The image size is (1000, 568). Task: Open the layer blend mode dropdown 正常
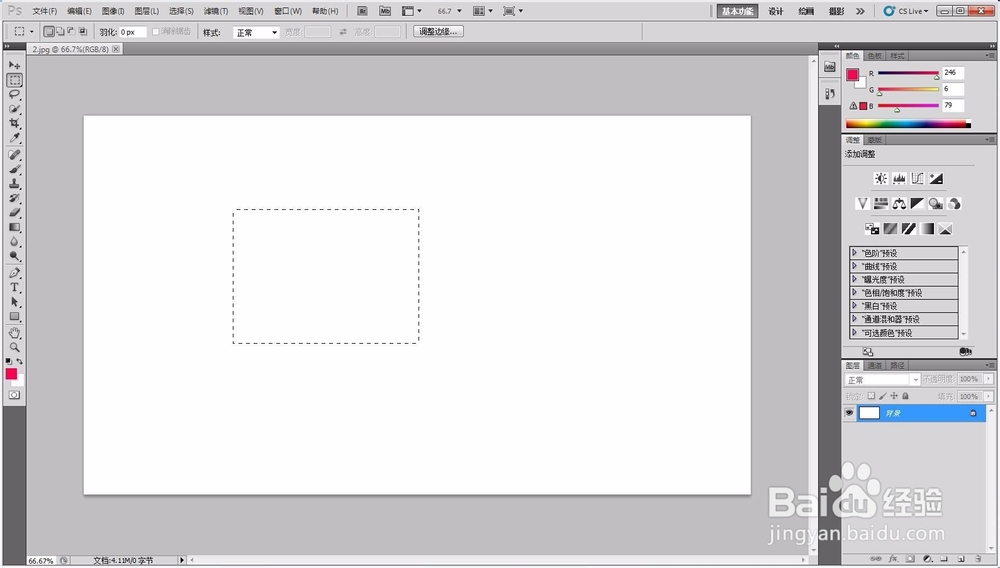pos(882,380)
